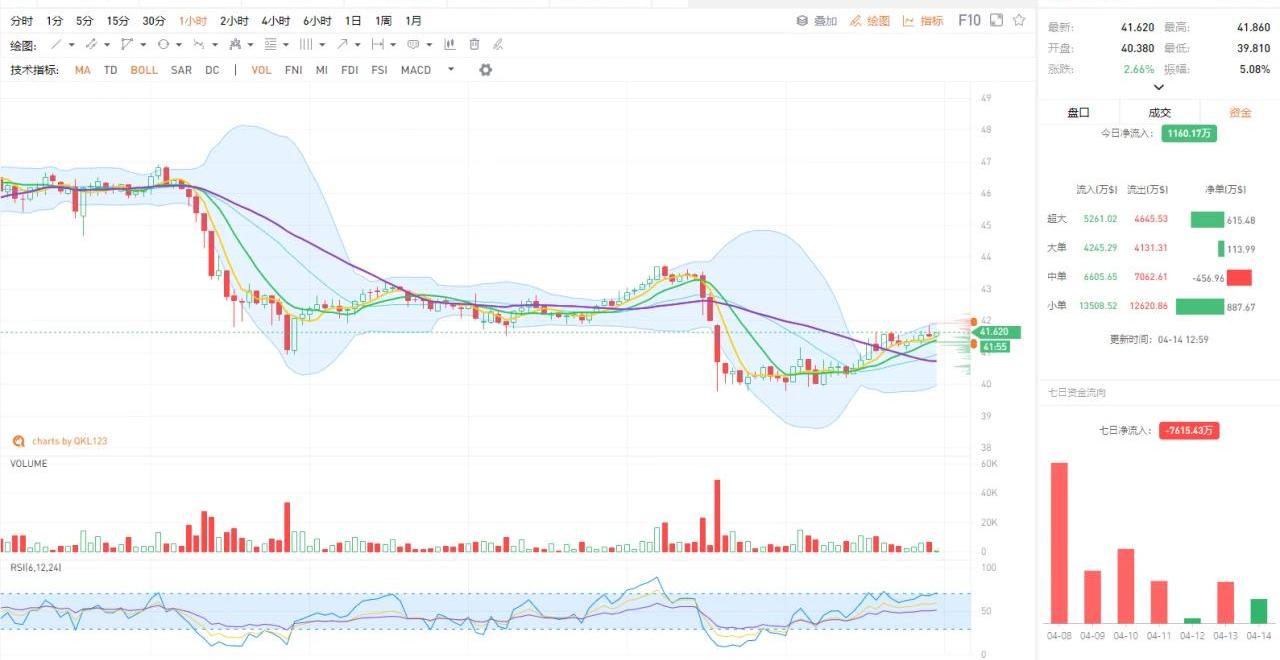The image size is (1280, 660).
Task: Enable the MACD indicator
Action: click(x=416, y=70)
